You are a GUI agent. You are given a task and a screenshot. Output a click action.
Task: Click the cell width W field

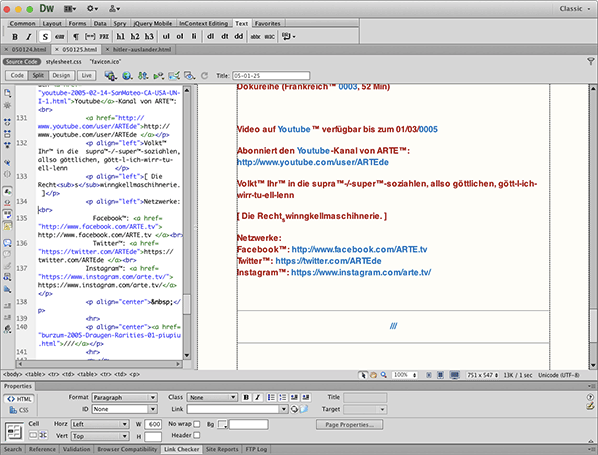[x=154, y=424]
